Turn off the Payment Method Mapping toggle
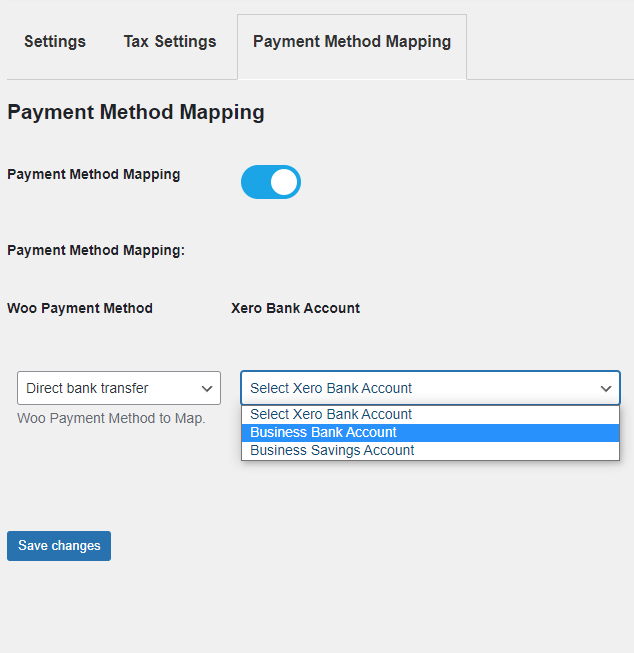Screen dimensions: 634x653 pyautogui.click(x=271, y=182)
